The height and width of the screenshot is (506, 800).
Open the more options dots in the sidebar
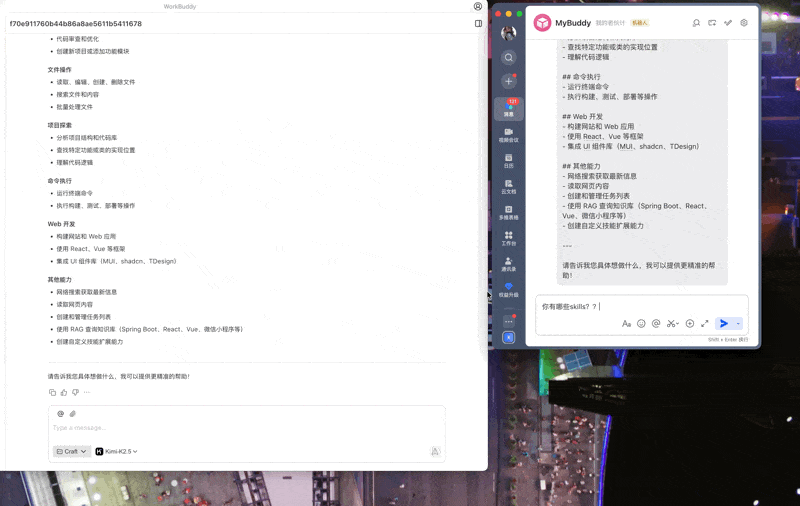point(509,321)
